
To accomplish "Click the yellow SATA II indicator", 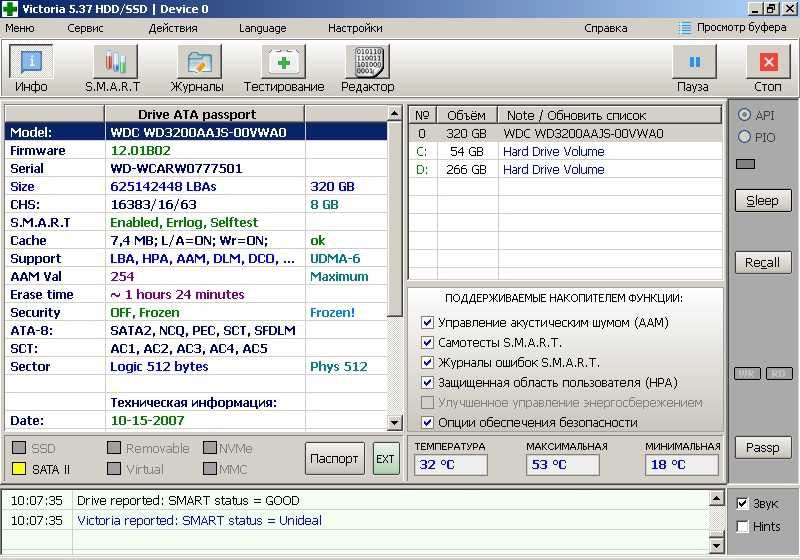I will (x=19, y=469).
